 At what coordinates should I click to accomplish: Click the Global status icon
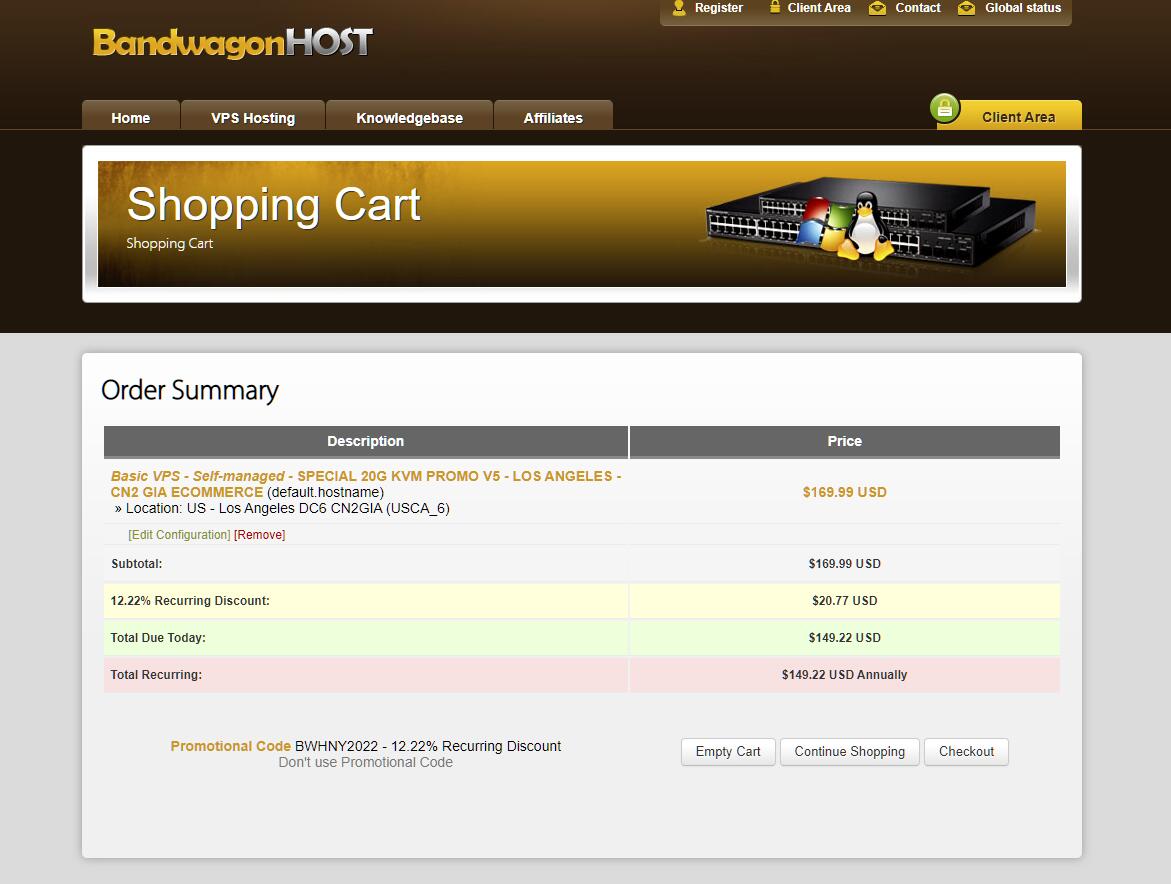[x=966, y=8]
